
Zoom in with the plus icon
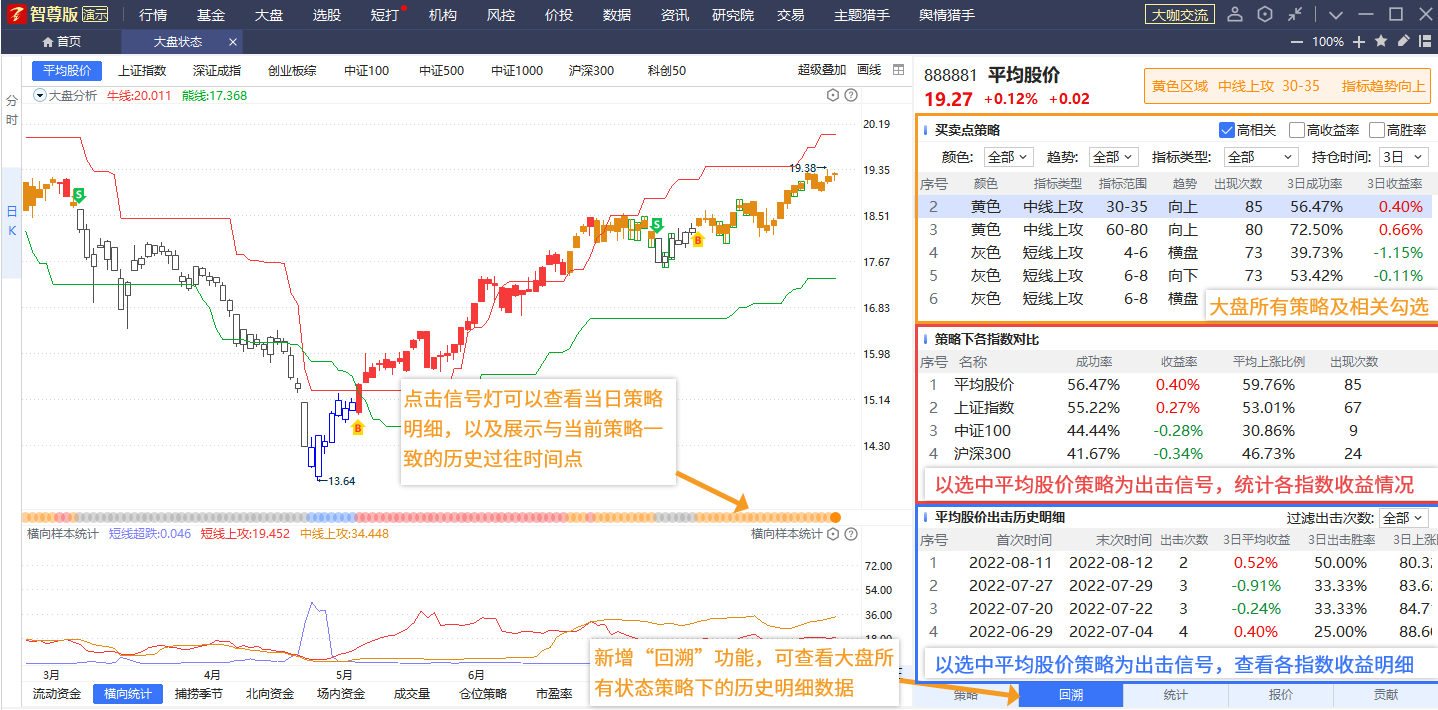pyautogui.click(x=1359, y=42)
